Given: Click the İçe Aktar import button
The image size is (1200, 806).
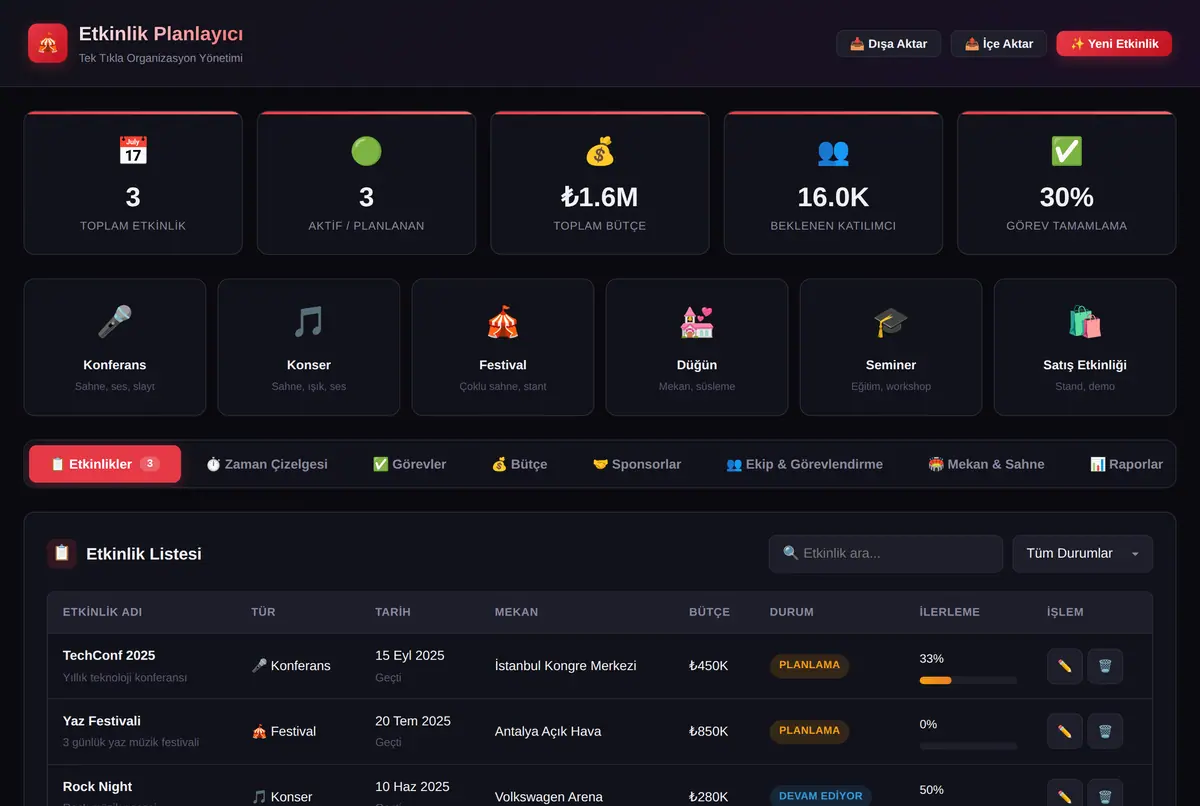Looking at the screenshot, I should (999, 44).
